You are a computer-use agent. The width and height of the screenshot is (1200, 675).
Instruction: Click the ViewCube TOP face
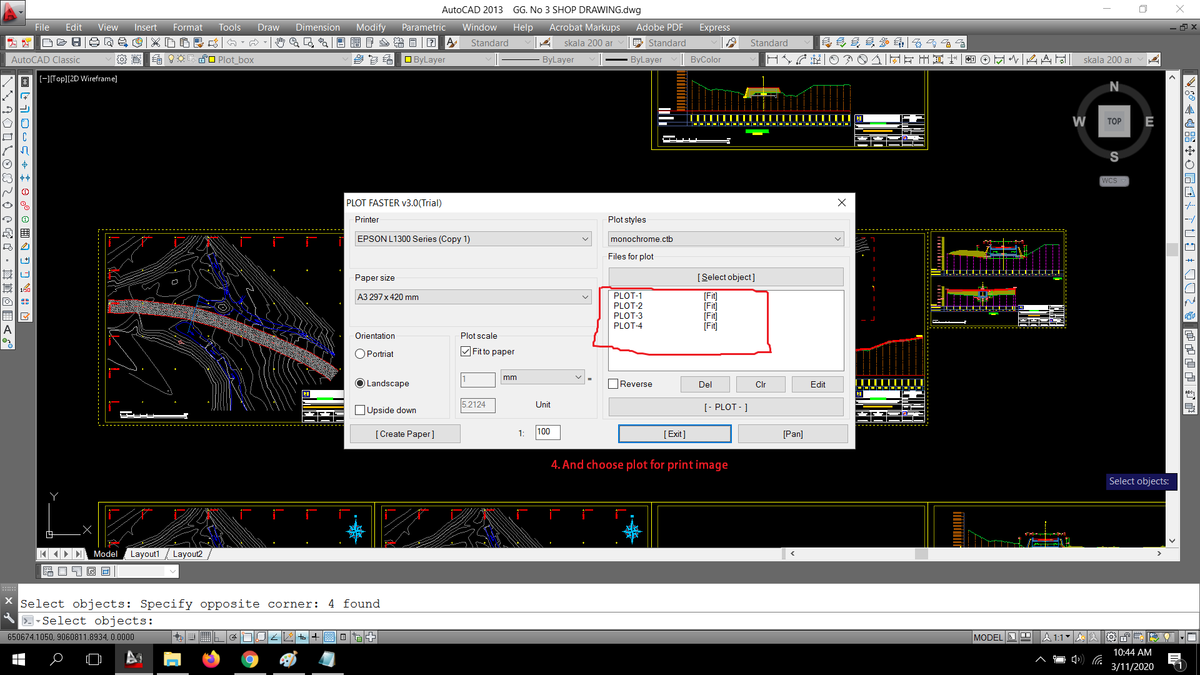coord(1114,121)
